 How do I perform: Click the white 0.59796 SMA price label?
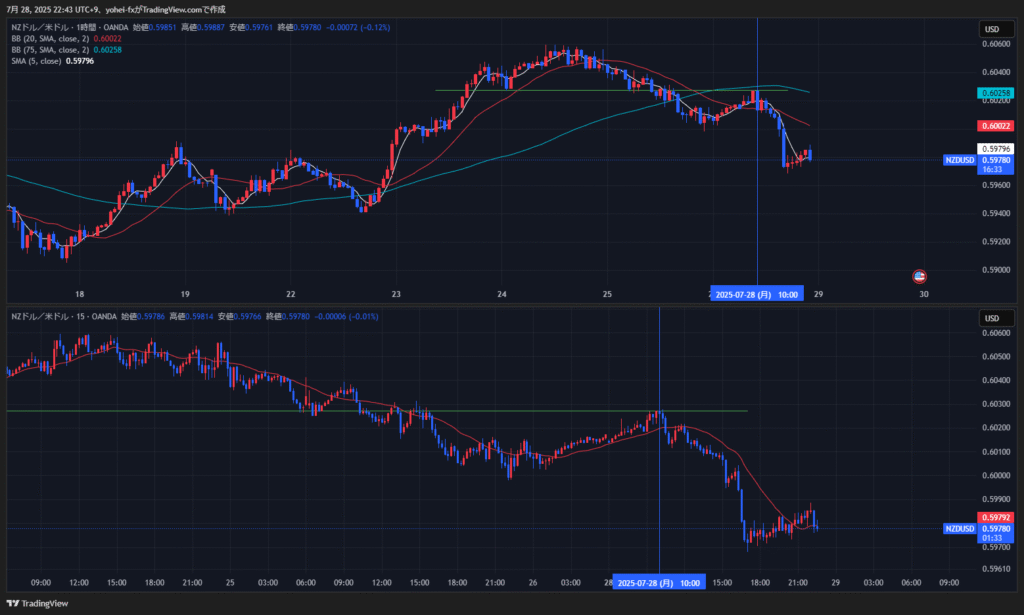995,149
